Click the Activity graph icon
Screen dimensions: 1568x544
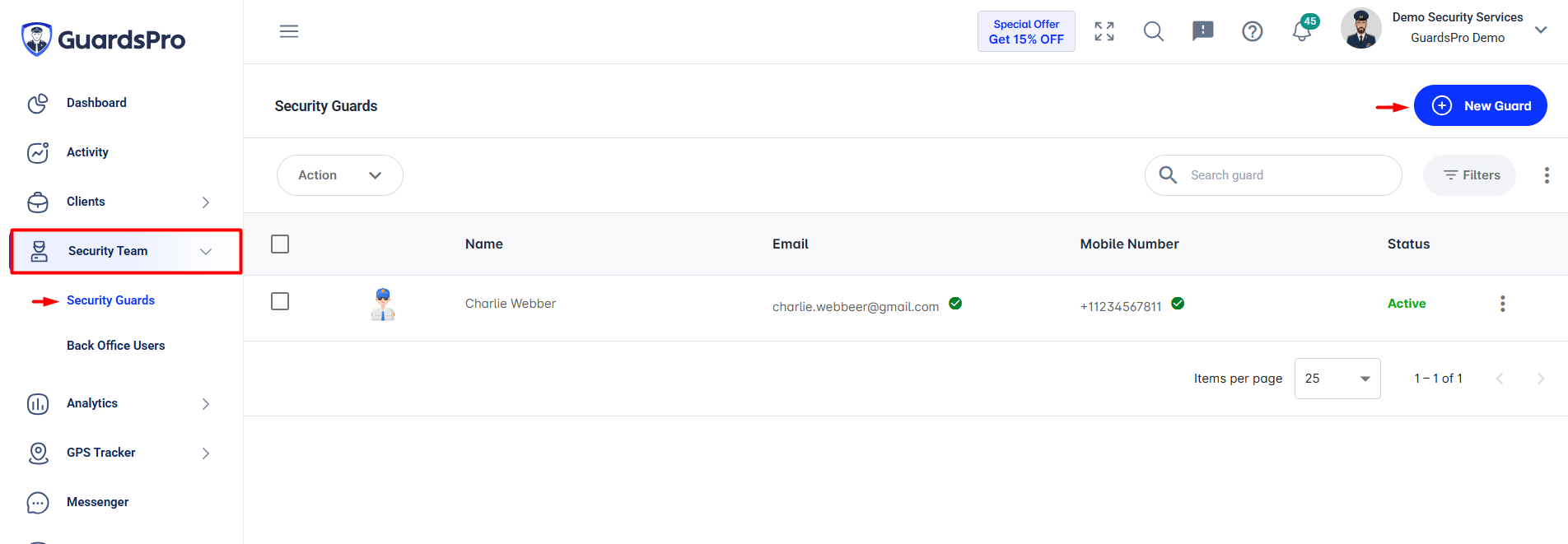[38, 153]
